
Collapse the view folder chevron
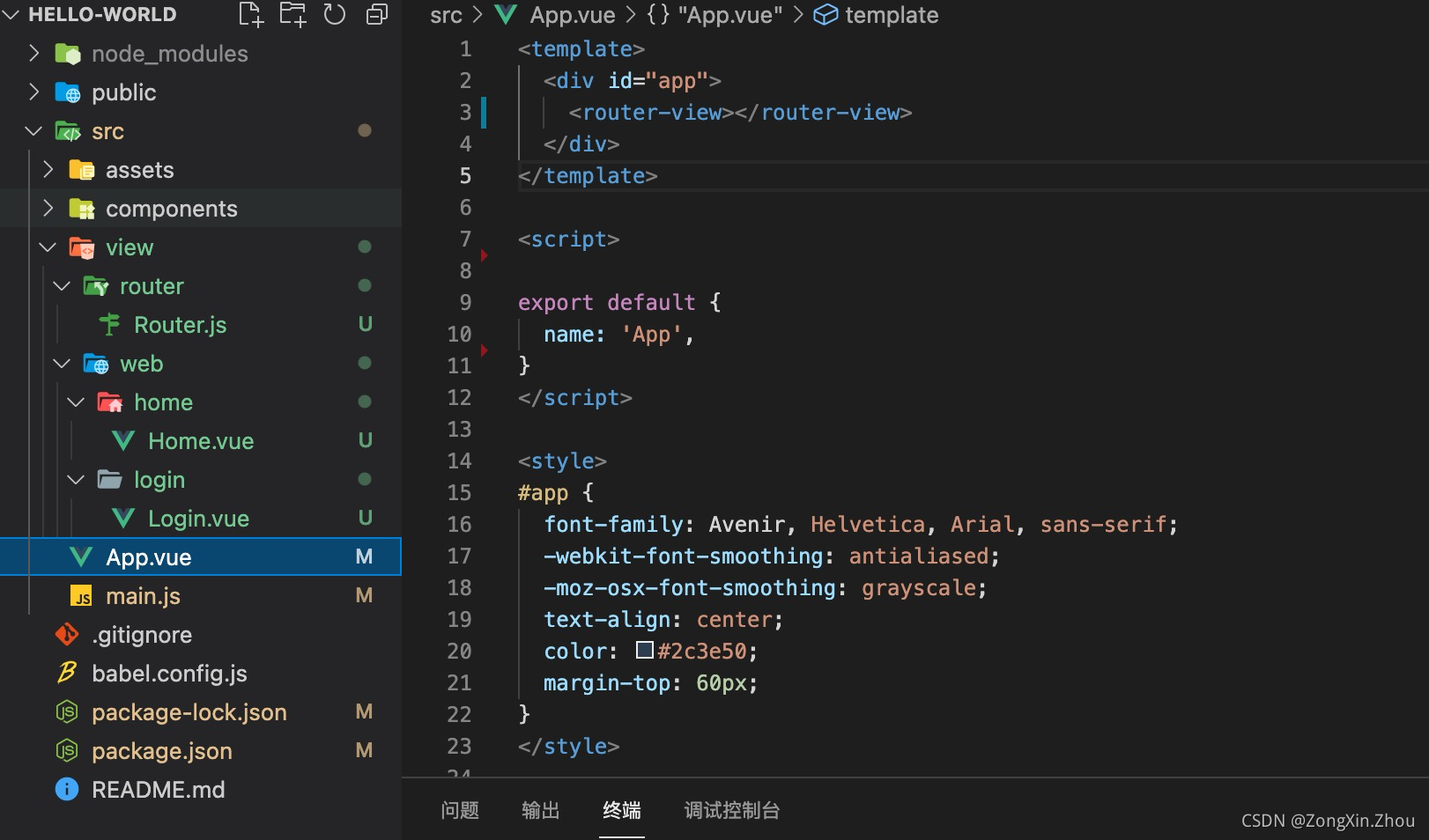pos(48,247)
